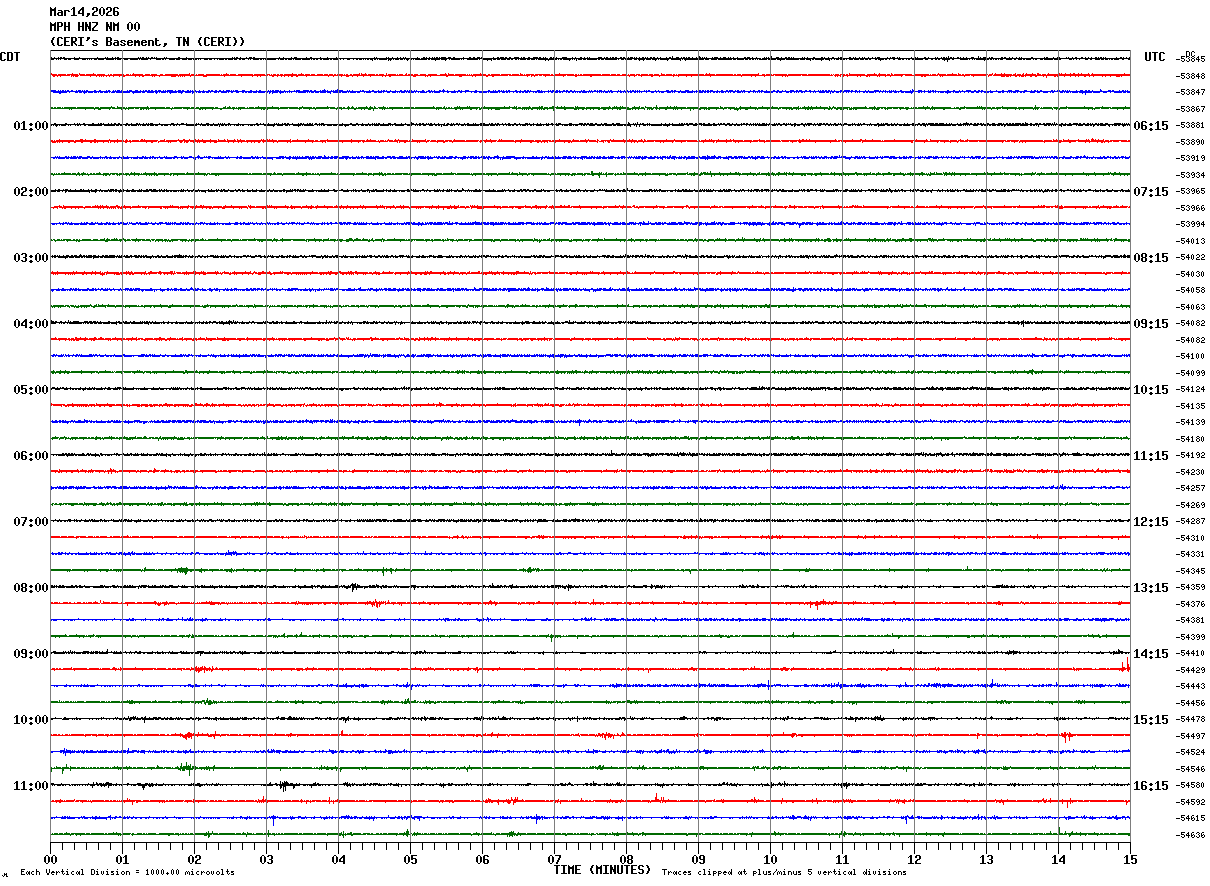
Task: Click the CDT timezone header
Action: click(x=10, y=57)
